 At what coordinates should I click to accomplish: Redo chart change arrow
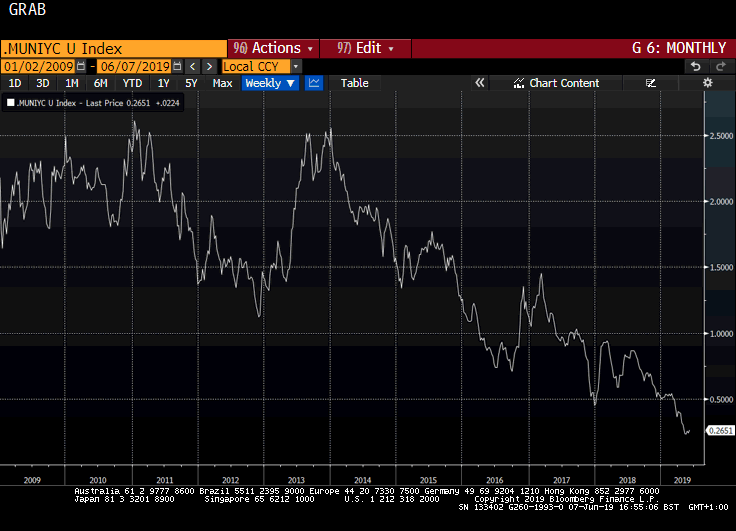(720, 67)
